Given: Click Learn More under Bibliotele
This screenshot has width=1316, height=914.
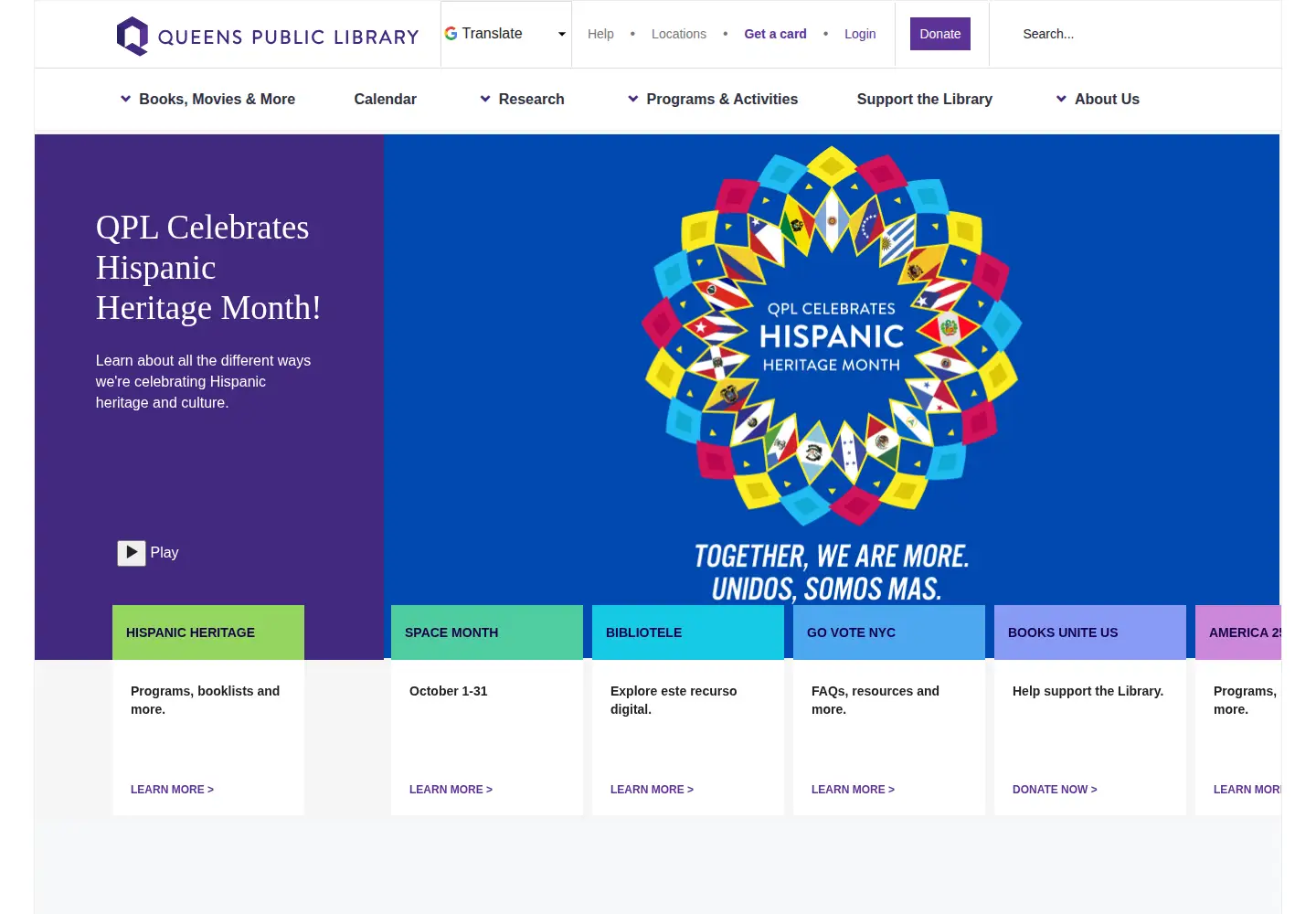Looking at the screenshot, I should [652, 790].
